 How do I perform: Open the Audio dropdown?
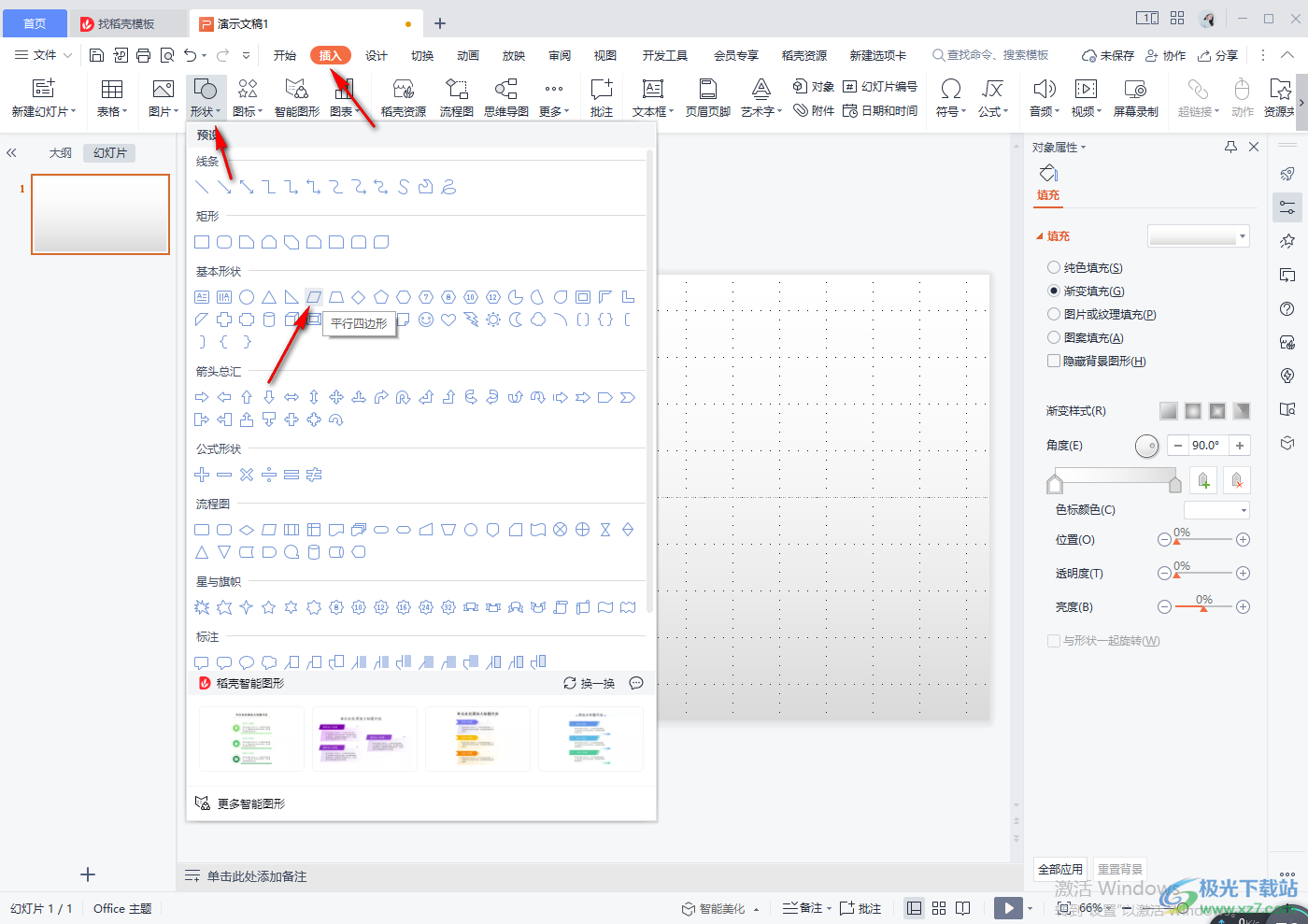[1044, 111]
